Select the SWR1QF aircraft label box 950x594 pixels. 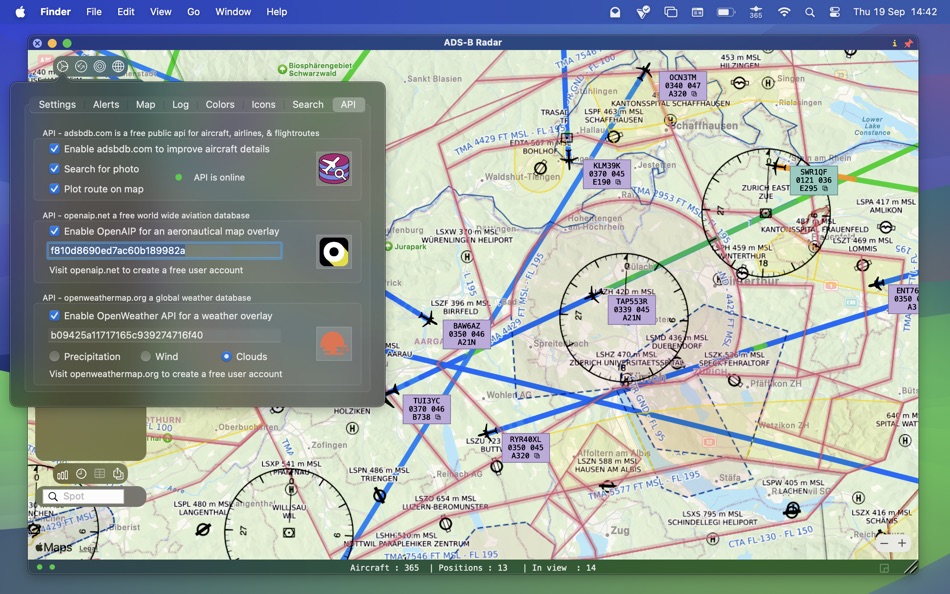(x=814, y=180)
